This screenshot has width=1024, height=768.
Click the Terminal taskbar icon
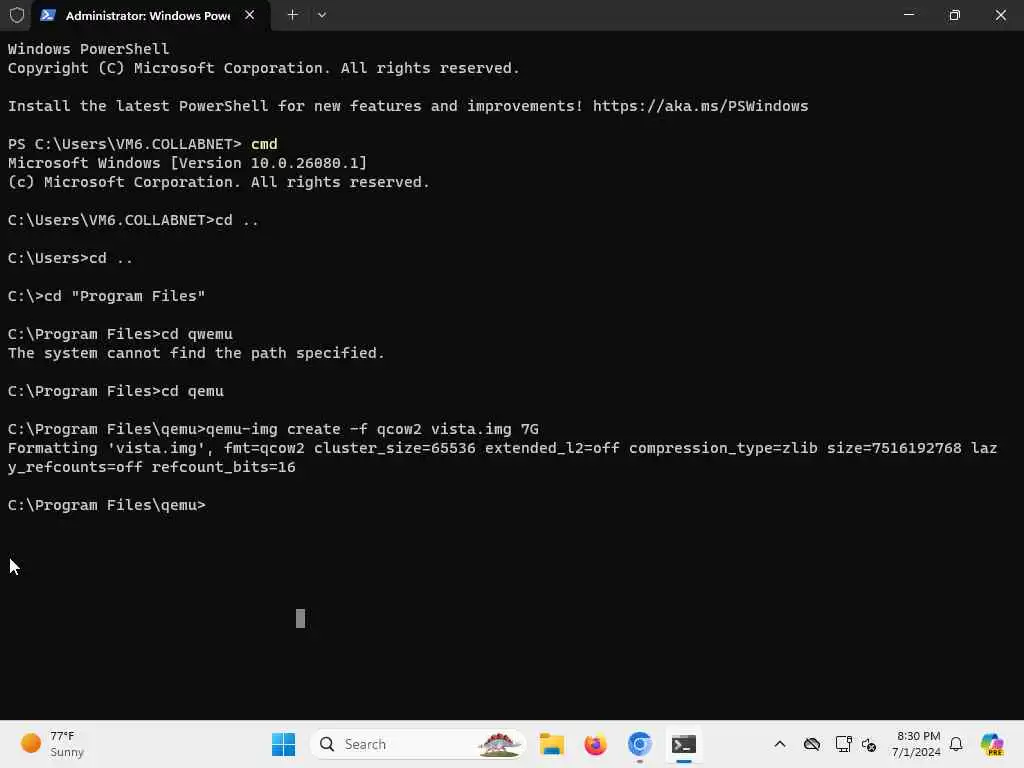(684, 744)
